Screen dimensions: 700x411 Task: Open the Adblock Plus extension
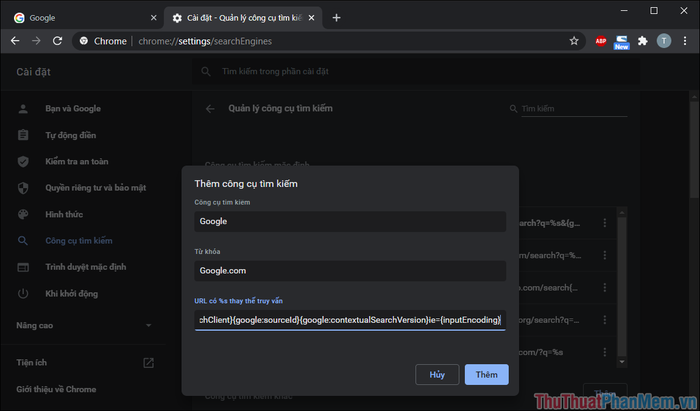(600, 41)
